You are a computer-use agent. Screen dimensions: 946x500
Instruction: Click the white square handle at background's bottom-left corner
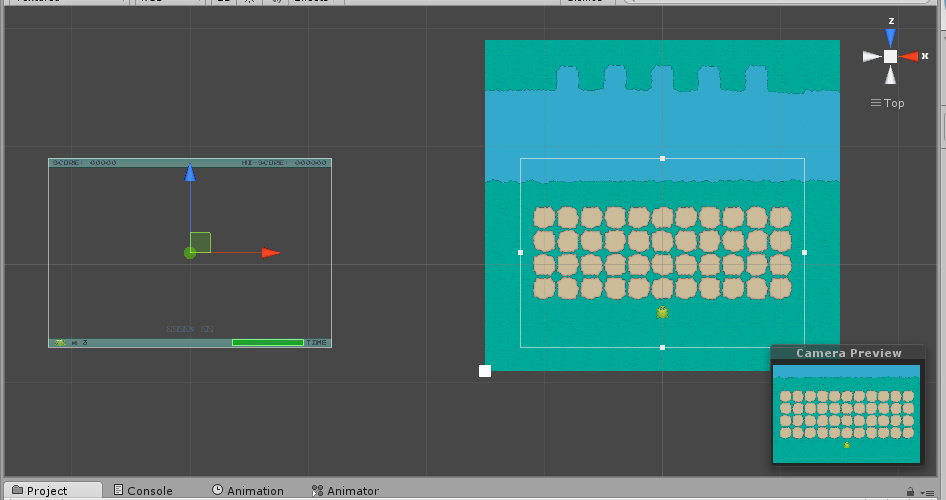[x=485, y=371]
